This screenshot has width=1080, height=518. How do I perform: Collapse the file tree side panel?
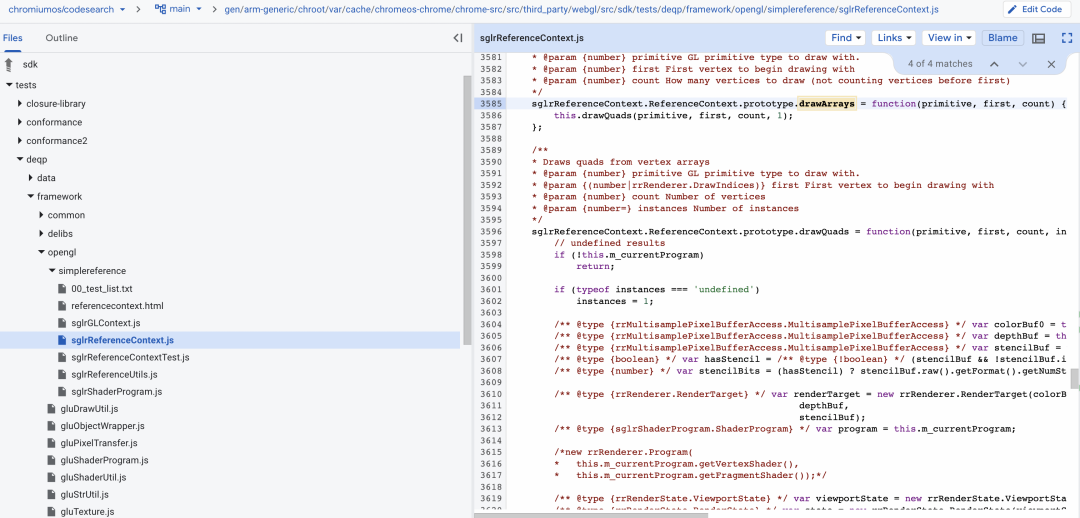(x=458, y=38)
